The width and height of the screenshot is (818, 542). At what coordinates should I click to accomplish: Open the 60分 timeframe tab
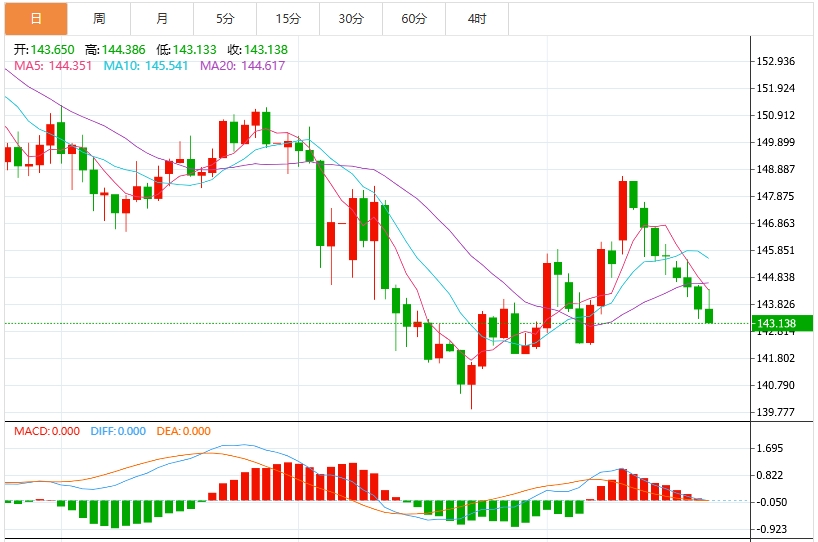point(414,19)
